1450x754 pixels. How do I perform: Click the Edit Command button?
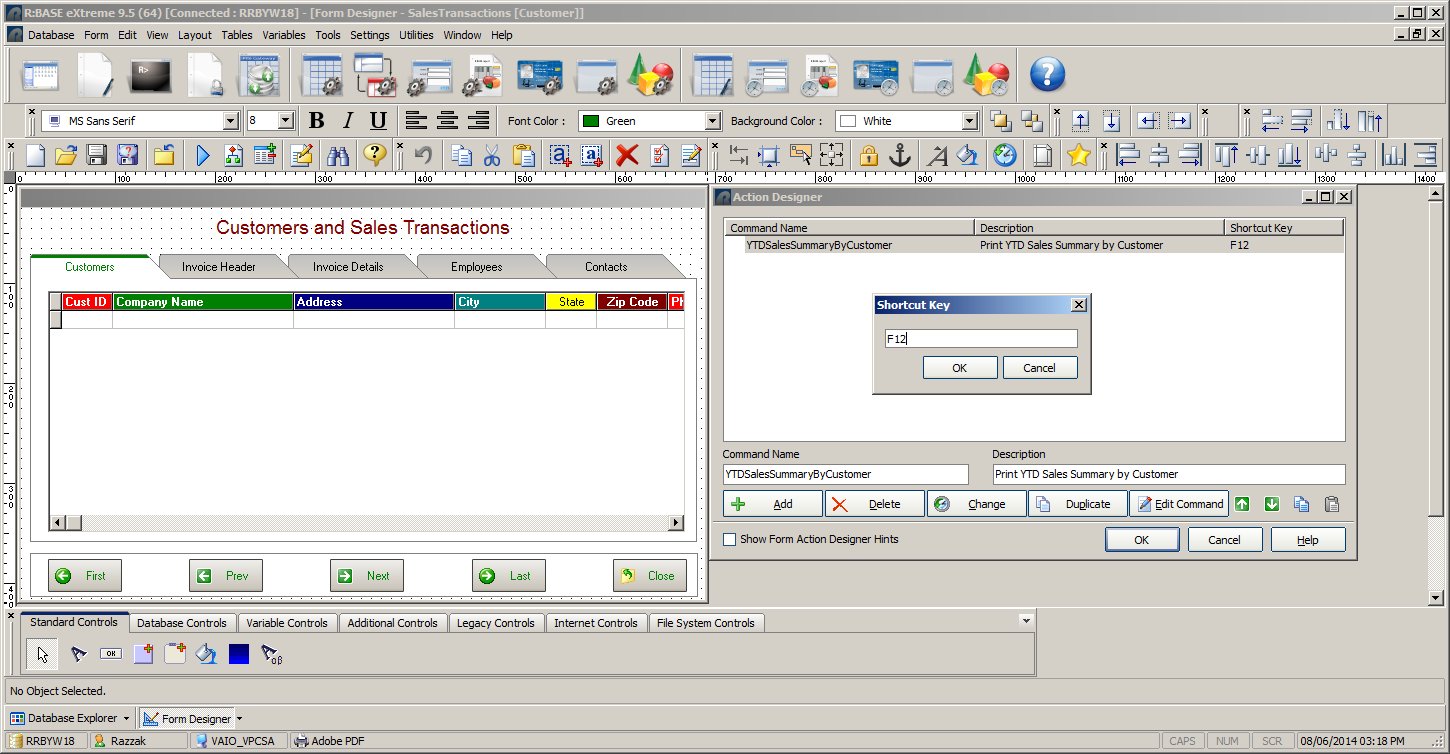click(1178, 504)
